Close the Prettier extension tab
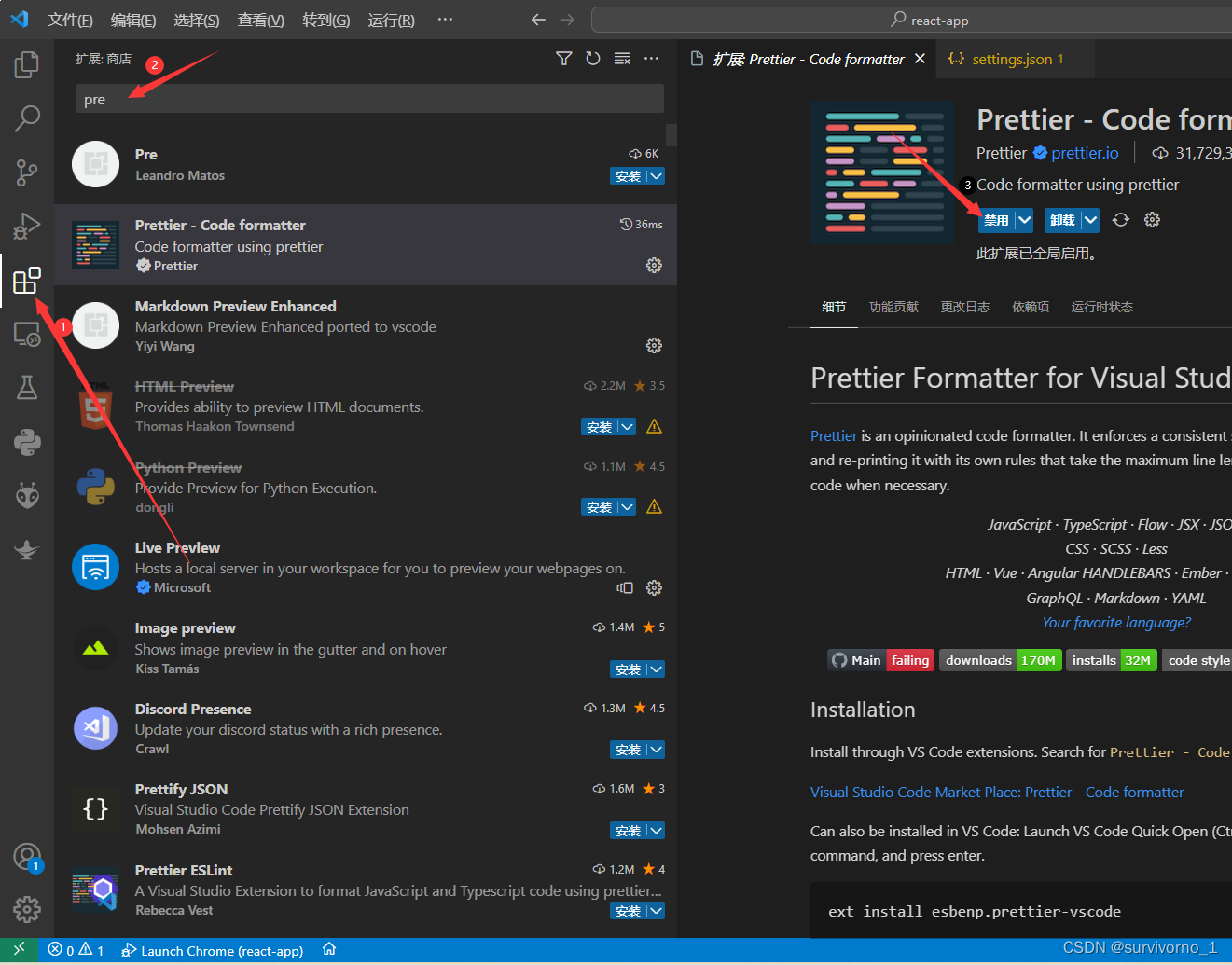The height and width of the screenshot is (965, 1232). click(x=920, y=59)
